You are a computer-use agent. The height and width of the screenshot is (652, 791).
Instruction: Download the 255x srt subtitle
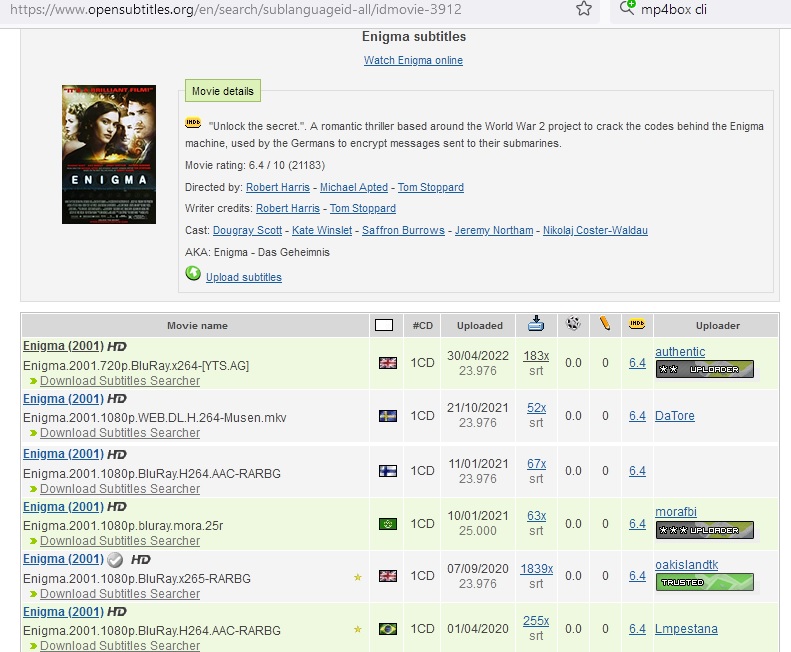point(536,621)
